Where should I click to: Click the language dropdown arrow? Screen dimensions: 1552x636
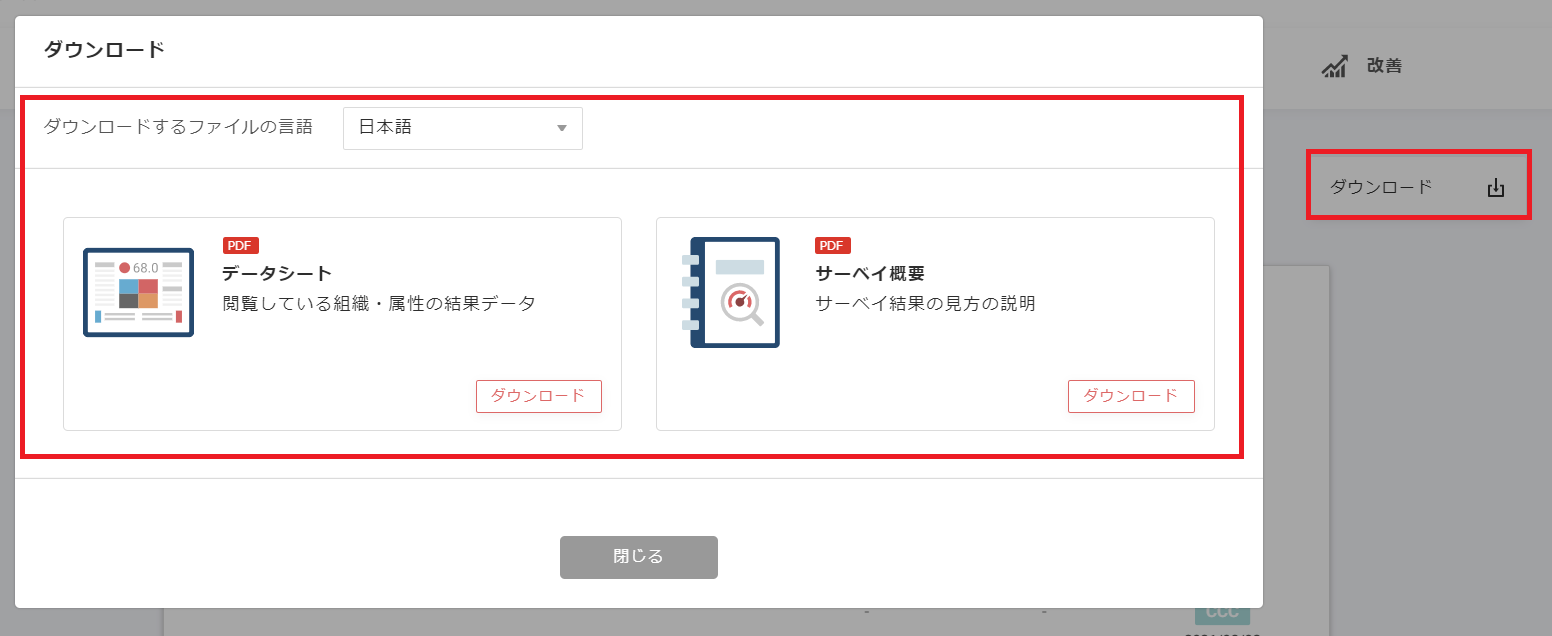click(561, 128)
